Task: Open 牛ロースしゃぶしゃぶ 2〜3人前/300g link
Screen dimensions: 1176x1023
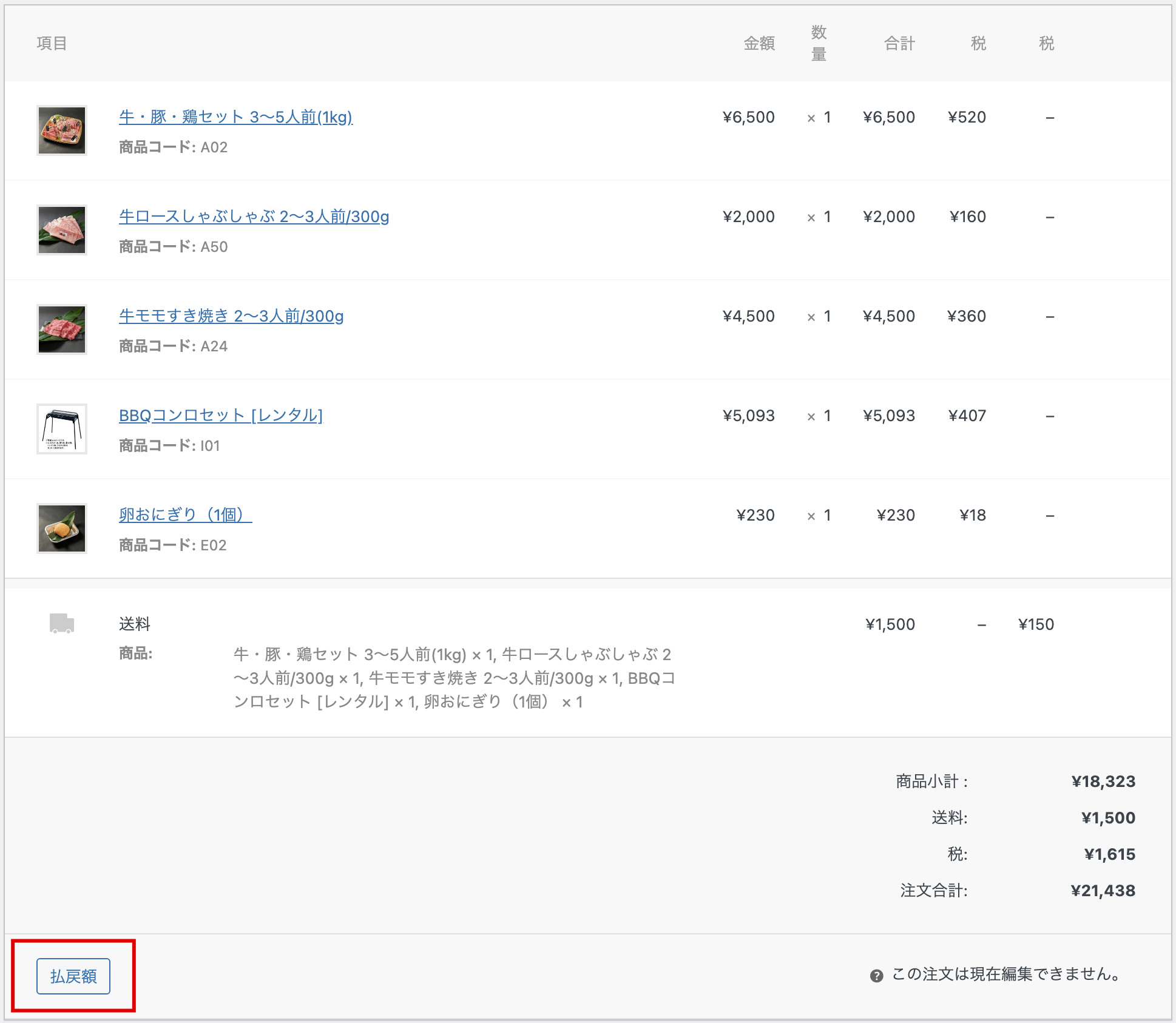Action: [254, 216]
